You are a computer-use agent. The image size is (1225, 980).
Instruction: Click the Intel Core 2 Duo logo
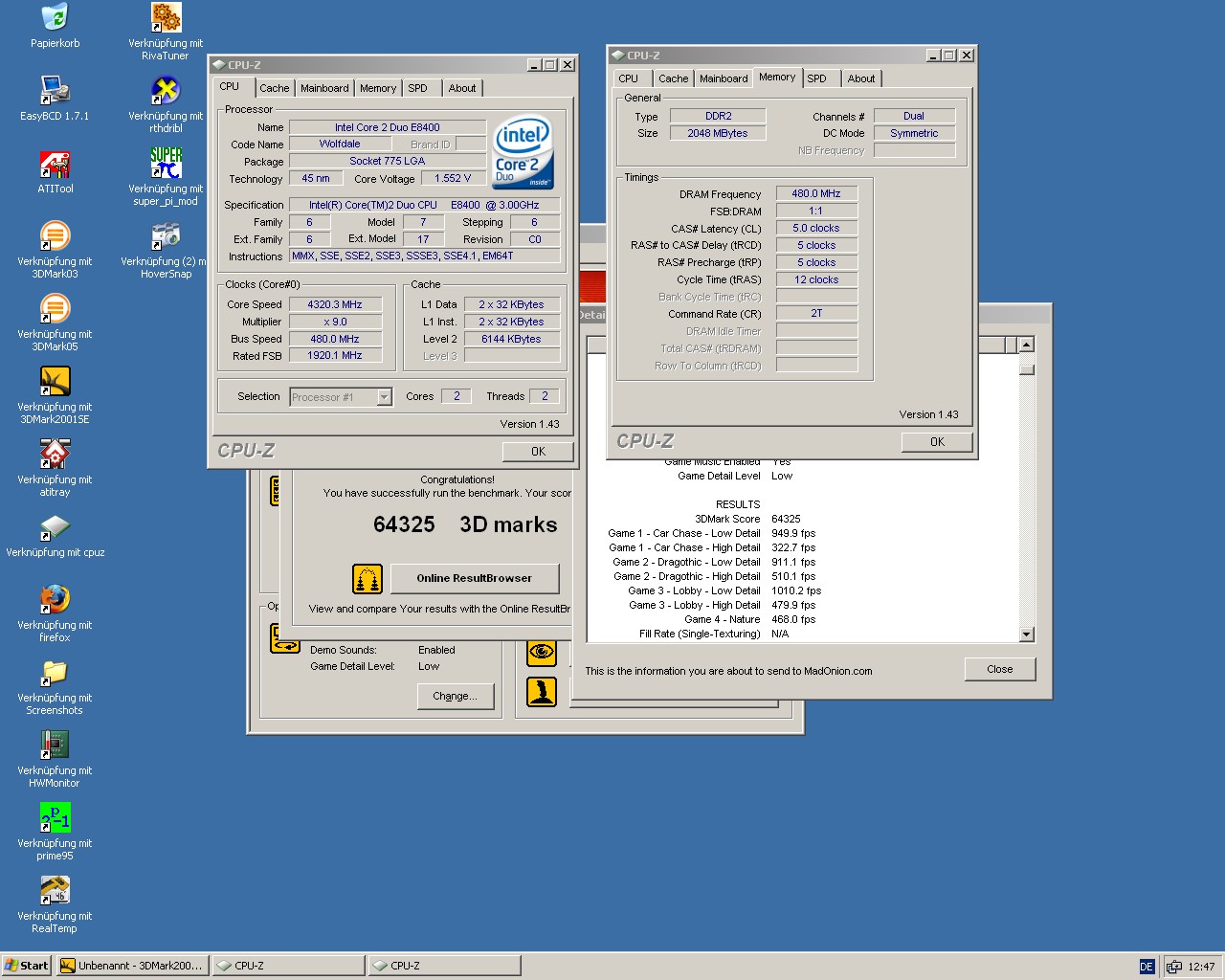pyautogui.click(x=523, y=153)
